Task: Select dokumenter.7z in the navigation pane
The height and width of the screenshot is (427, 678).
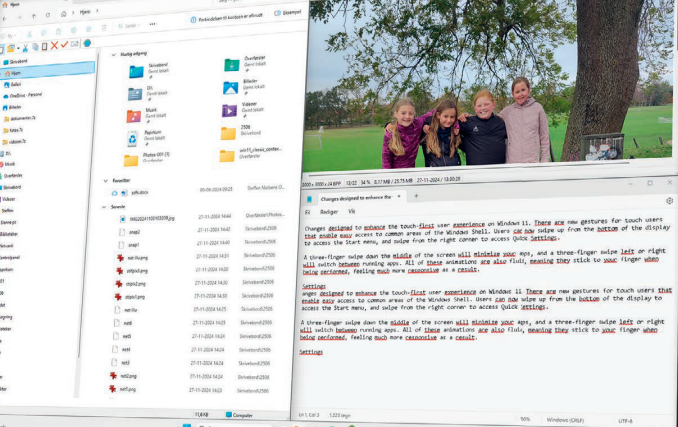Action: pyautogui.click(x=20, y=118)
